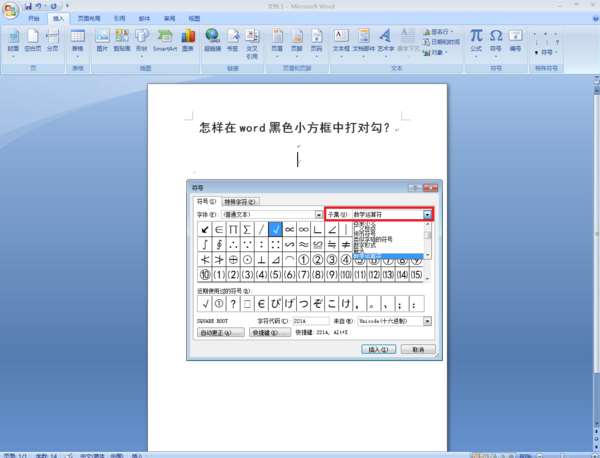Image resolution: width=600 pixels, height=458 pixels.
Task: Click the Quick Parts (文档部件) icon
Action: pos(364,43)
